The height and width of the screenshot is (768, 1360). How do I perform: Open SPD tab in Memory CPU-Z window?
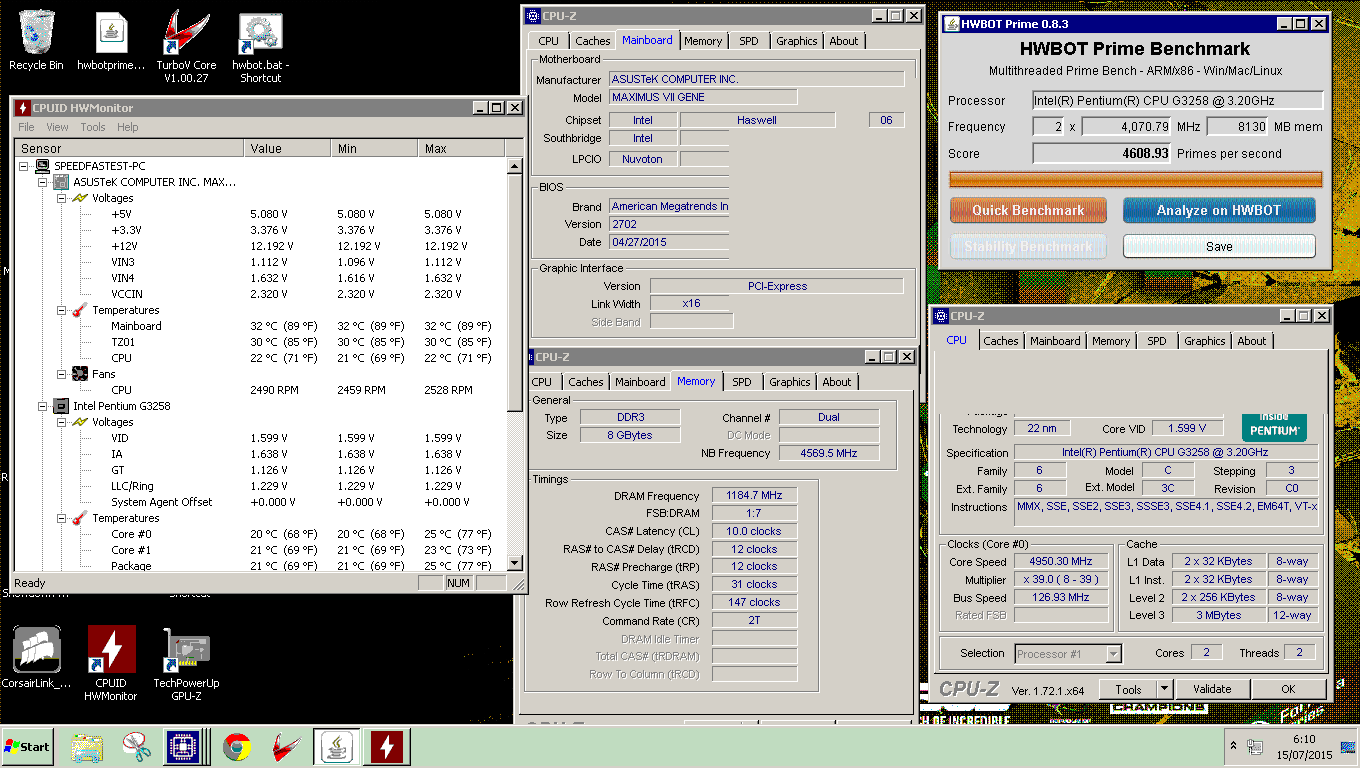click(x=742, y=382)
